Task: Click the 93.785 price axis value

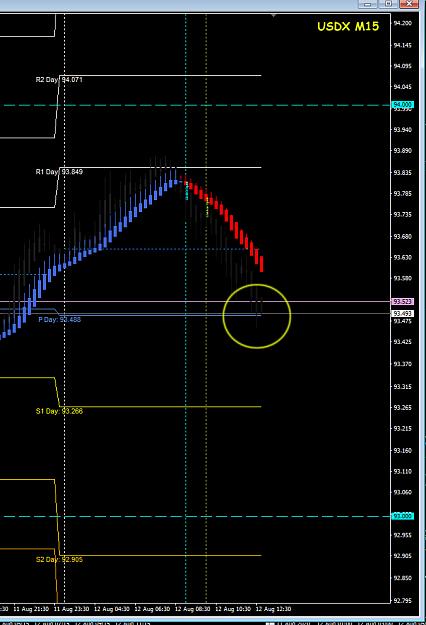Action: click(x=402, y=194)
